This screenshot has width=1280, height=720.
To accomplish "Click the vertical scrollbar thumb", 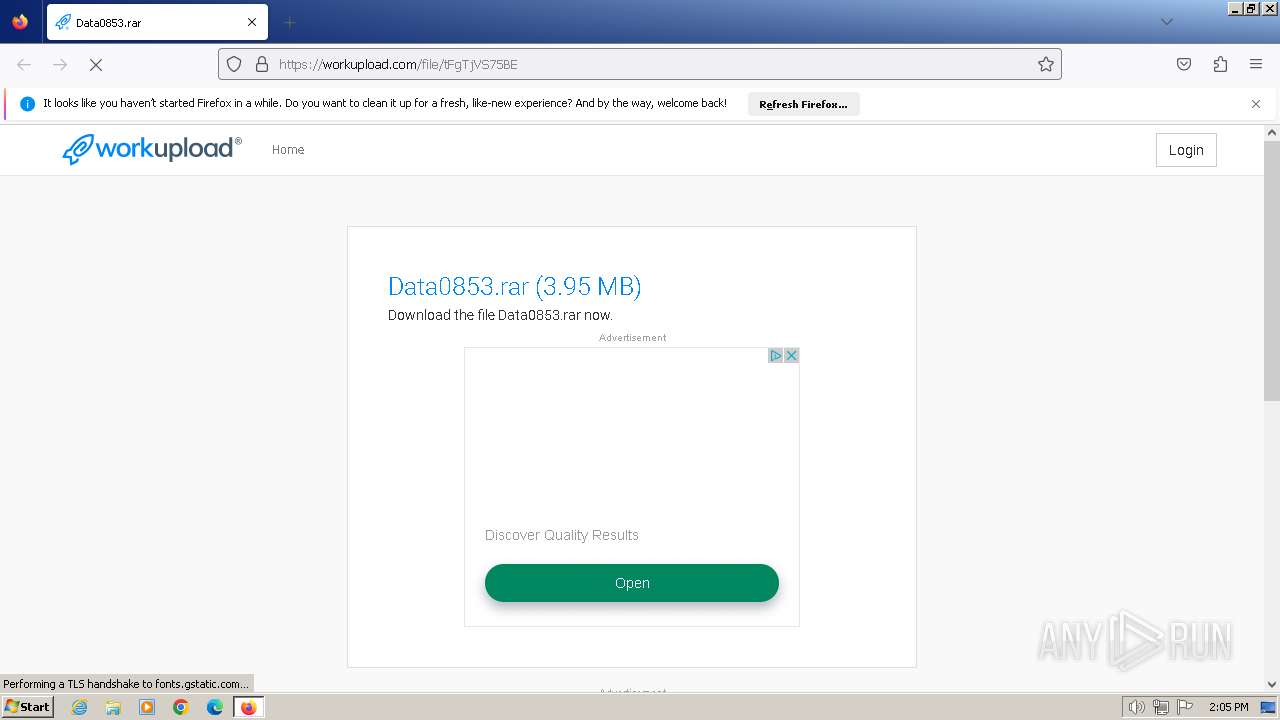I will click(1272, 271).
